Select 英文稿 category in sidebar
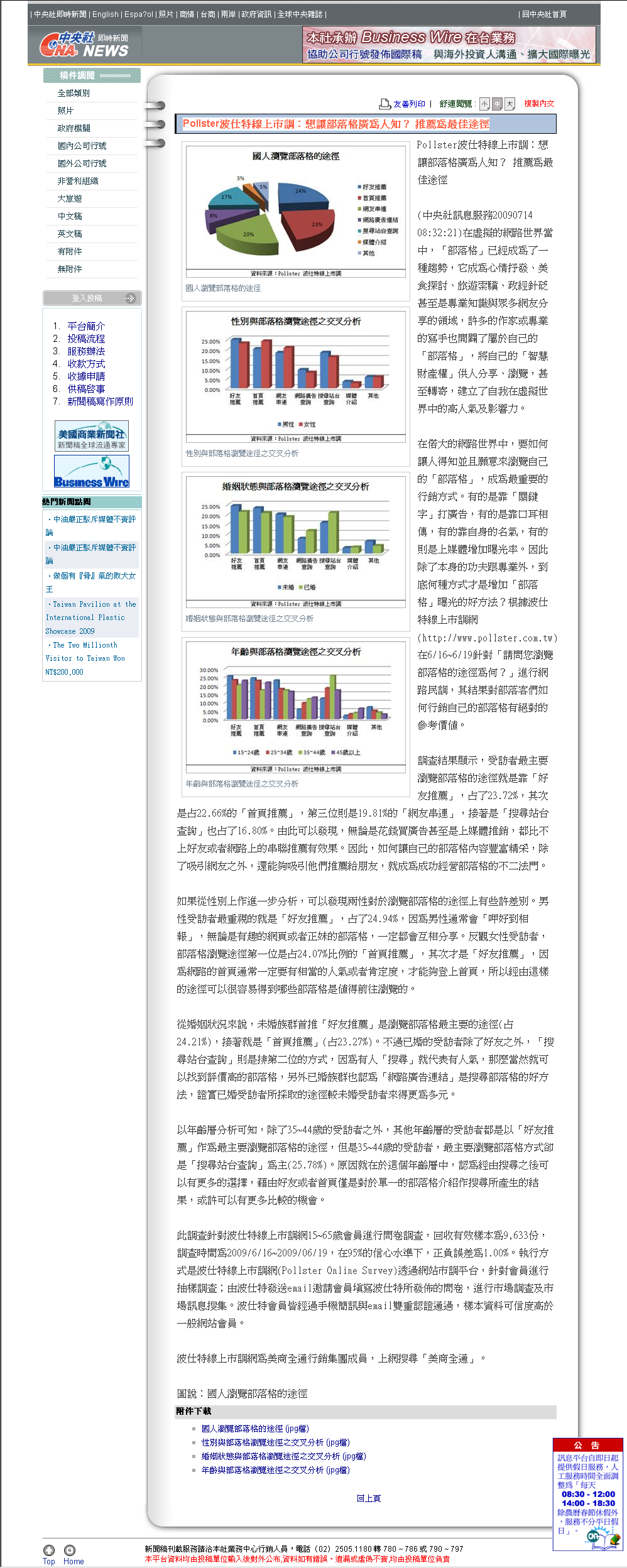 [x=70, y=234]
